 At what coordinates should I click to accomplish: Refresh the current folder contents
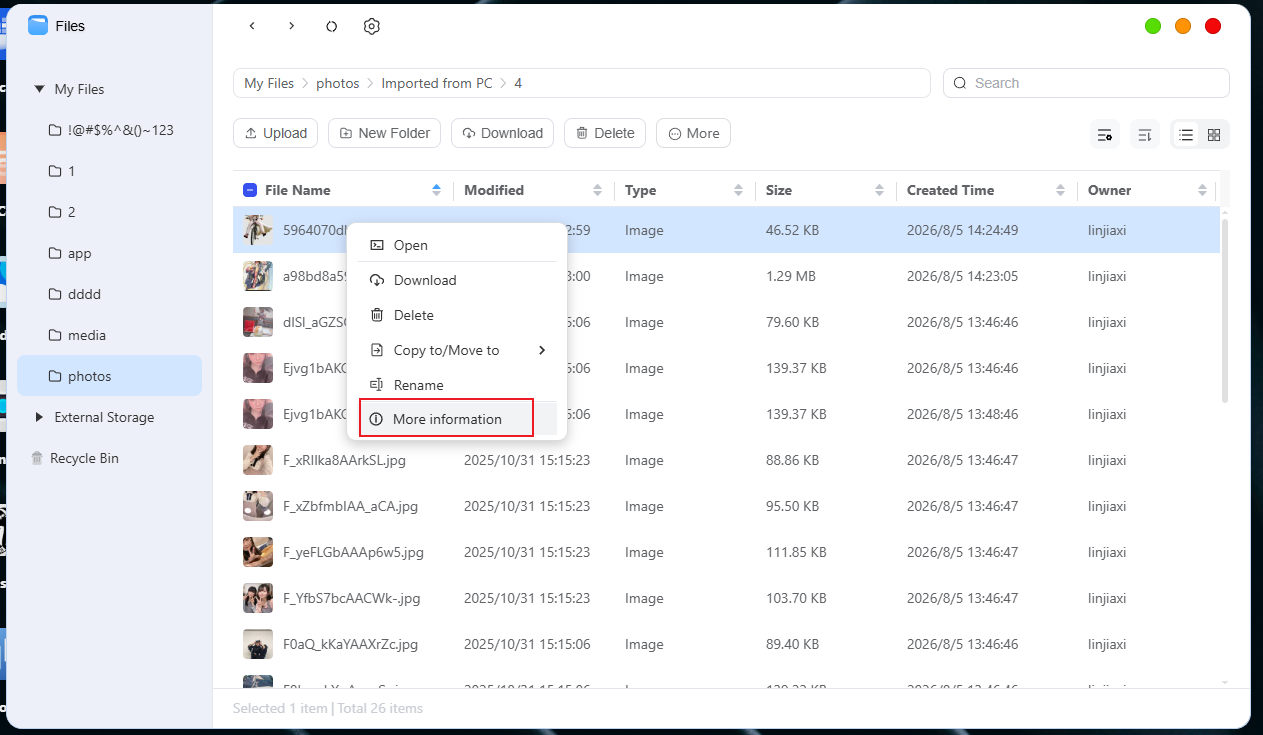[331, 26]
